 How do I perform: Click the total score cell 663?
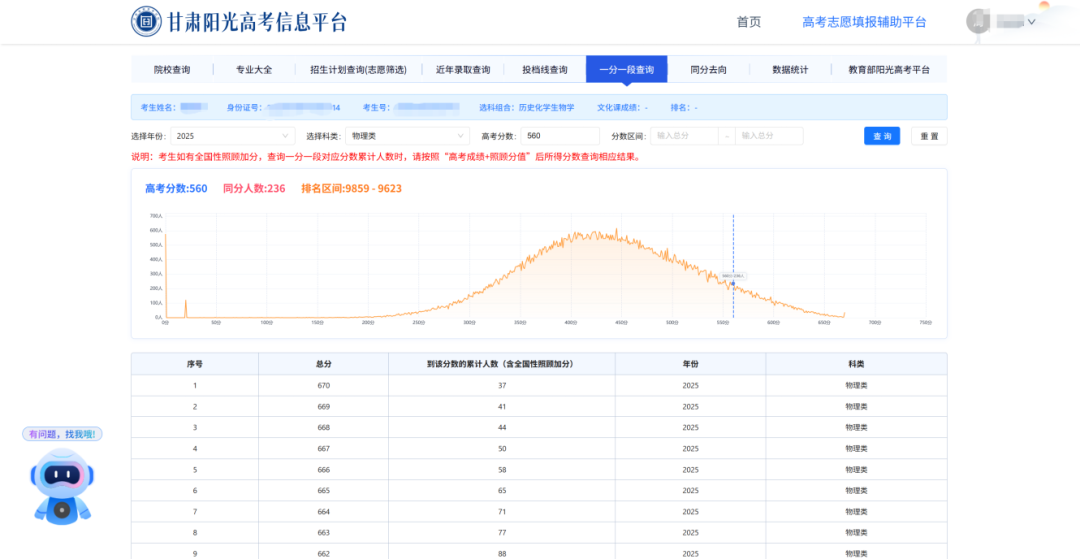324,532
